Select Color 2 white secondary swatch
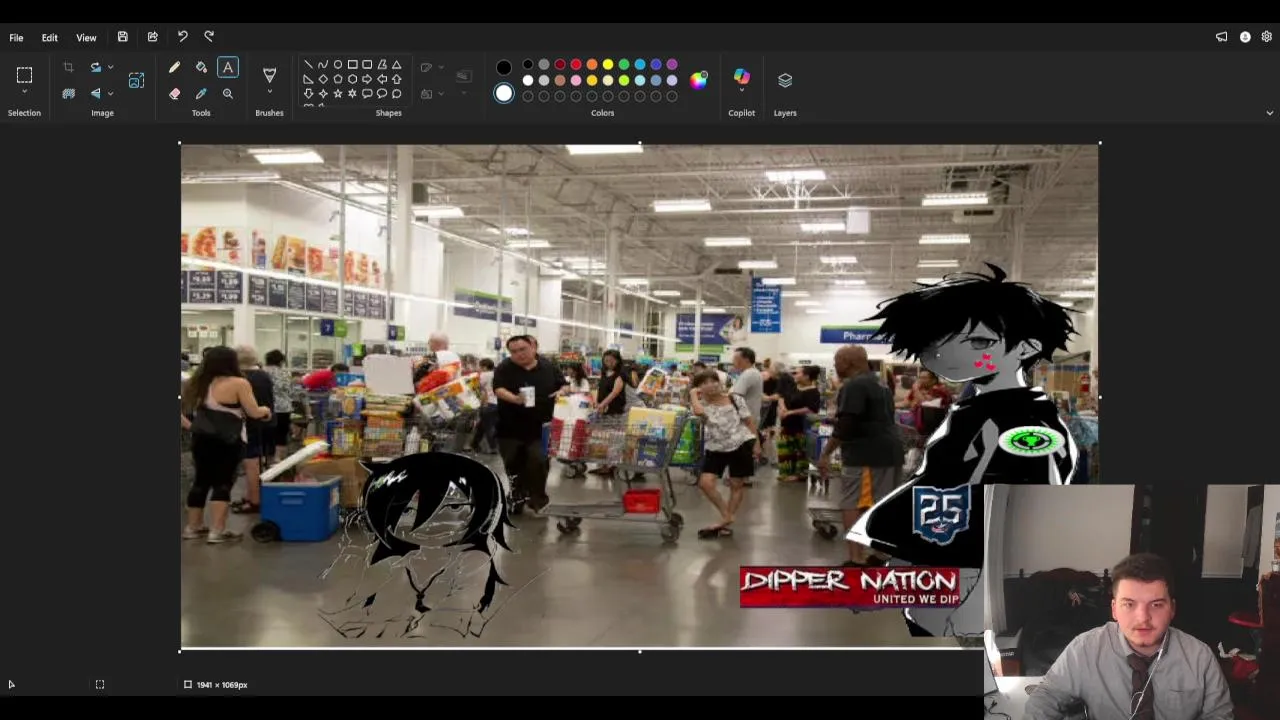This screenshot has width=1280, height=720. point(504,94)
